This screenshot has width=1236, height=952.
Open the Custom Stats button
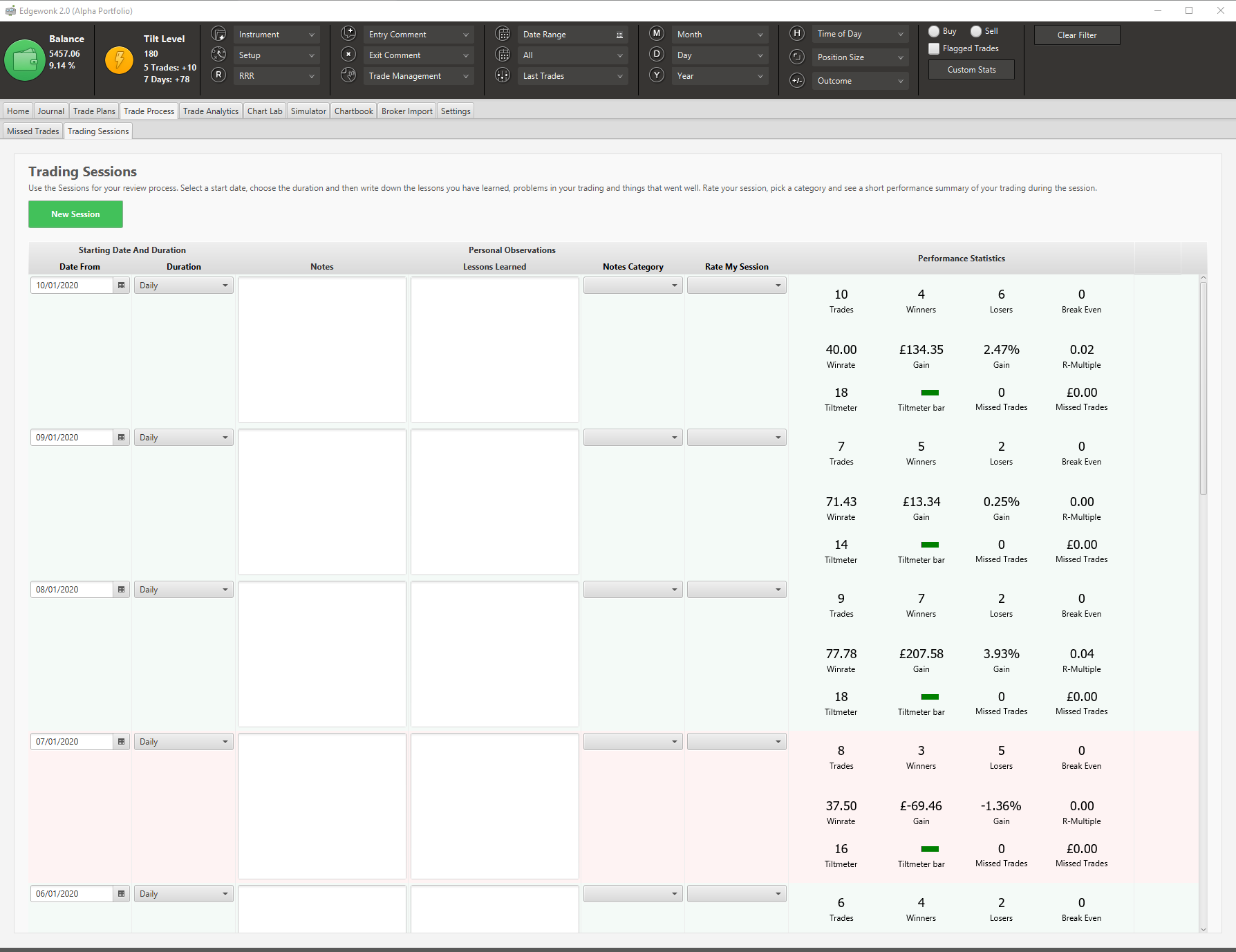[971, 70]
